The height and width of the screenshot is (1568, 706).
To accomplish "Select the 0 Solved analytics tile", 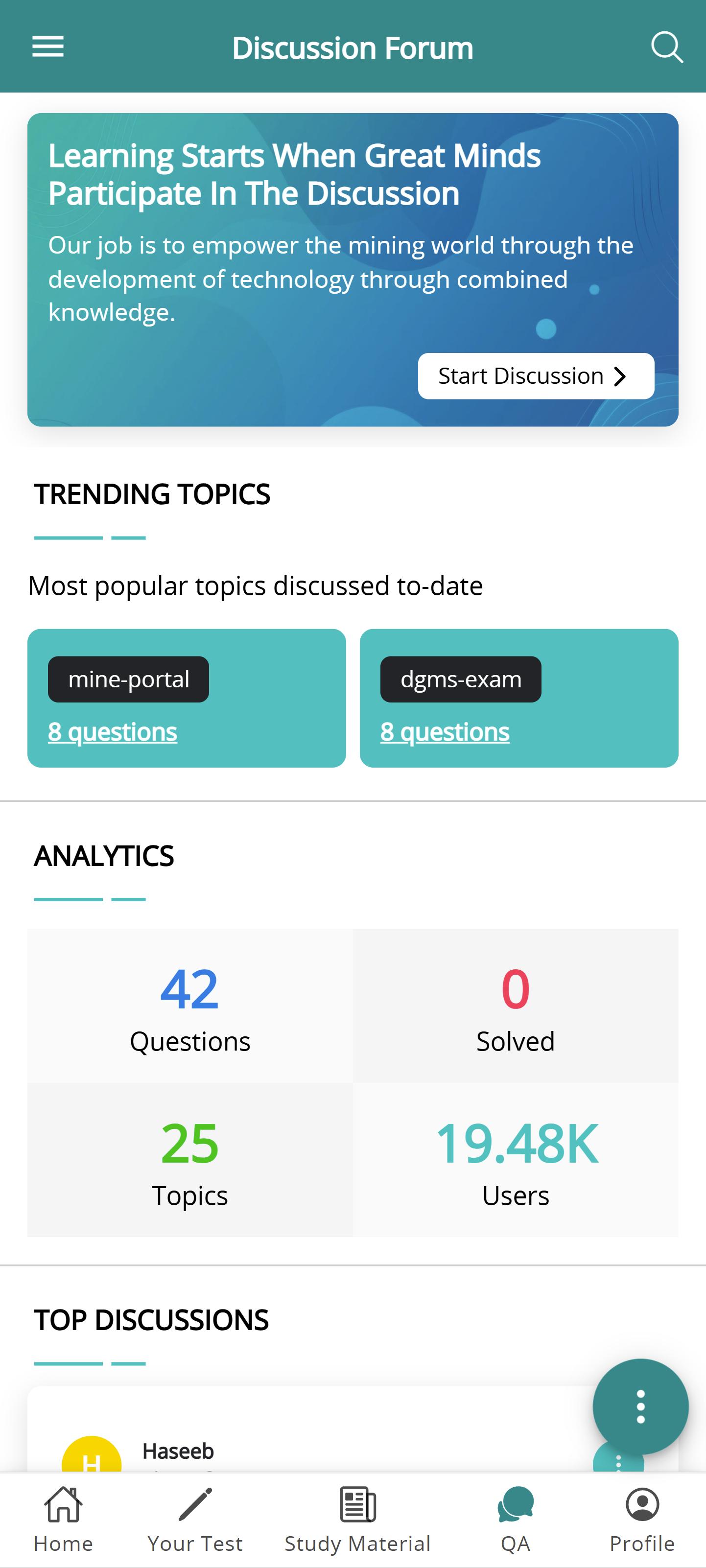I will tap(516, 1006).
